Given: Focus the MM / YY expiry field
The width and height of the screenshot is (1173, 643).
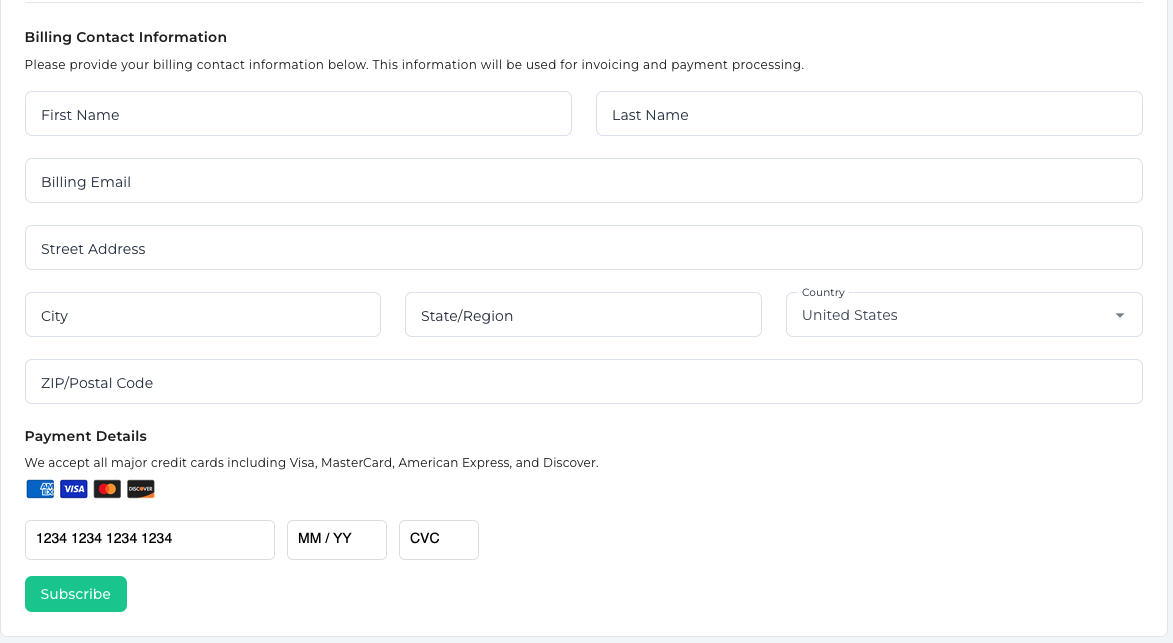Looking at the screenshot, I should pyautogui.click(x=336, y=539).
